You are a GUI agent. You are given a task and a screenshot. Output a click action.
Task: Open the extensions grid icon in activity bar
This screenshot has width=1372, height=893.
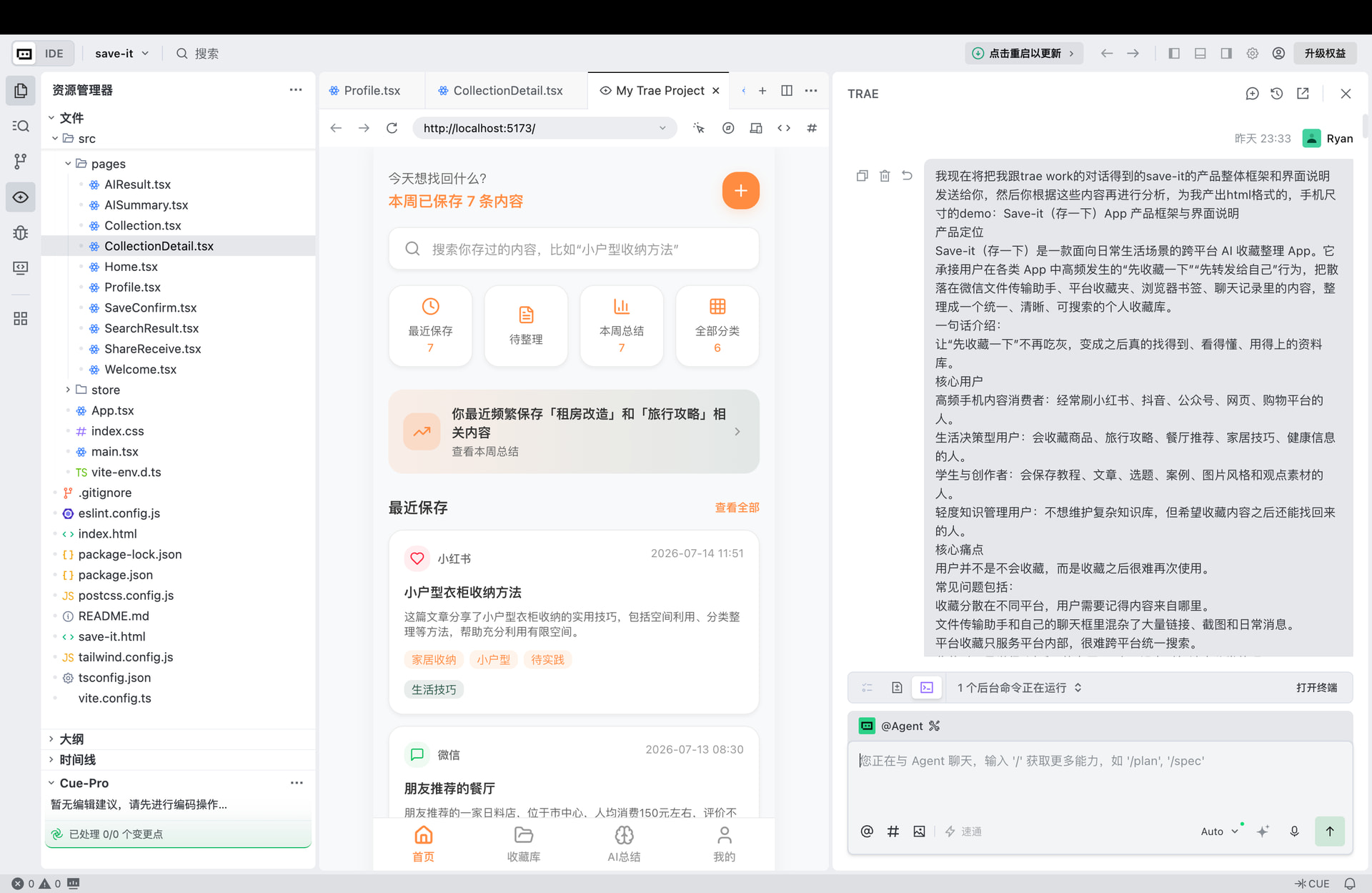coord(21,318)
